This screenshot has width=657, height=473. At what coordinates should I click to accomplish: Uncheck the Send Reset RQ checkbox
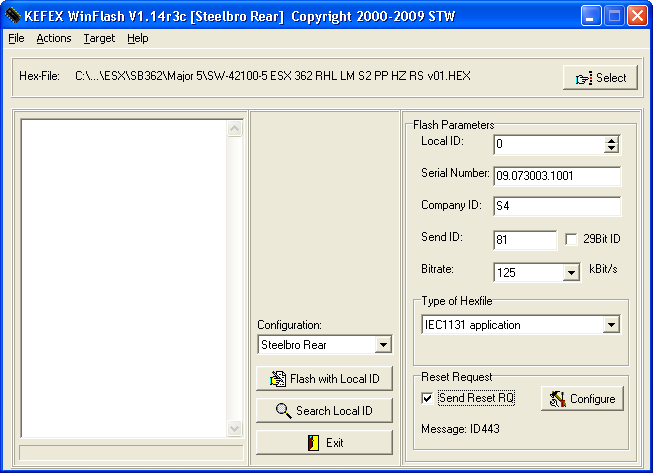(x=428, y=398)
